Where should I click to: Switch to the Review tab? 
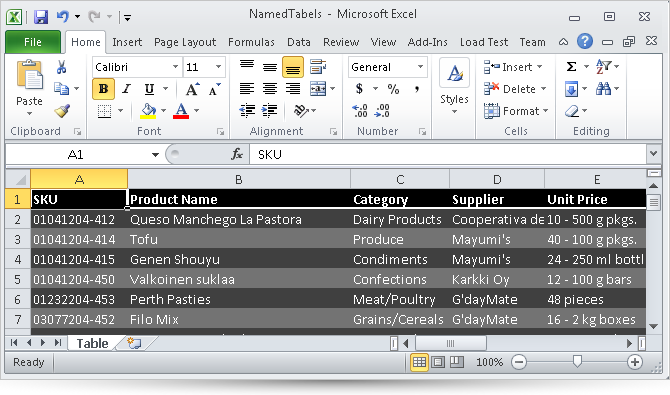click(341, 42)
